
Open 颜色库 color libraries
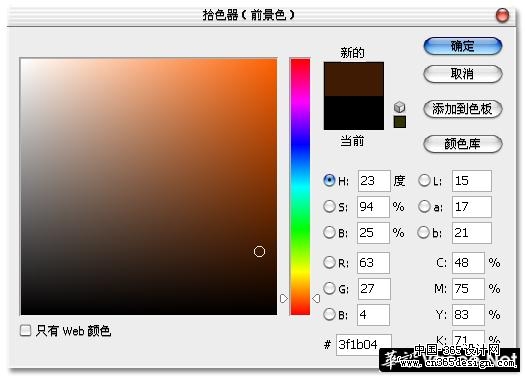[x=463, y=144]
